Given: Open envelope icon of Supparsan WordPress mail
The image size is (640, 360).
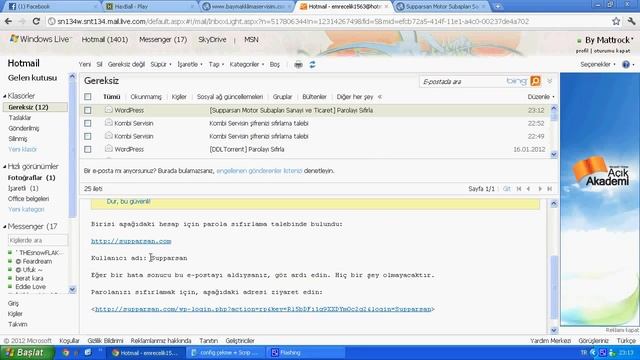Looking at the screenshot, I should [109, 109].
